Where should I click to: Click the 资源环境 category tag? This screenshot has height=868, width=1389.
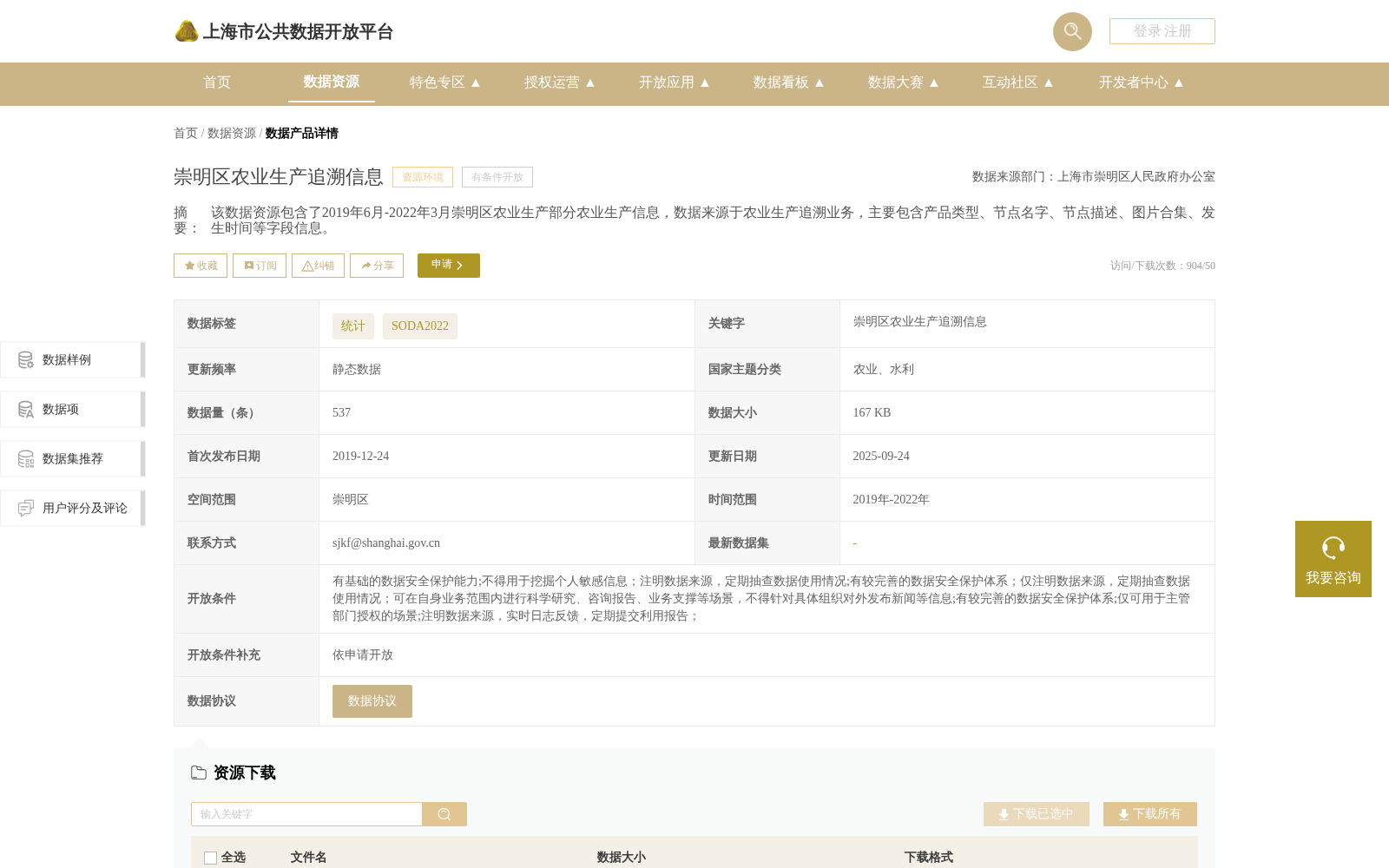pos(423,177)
